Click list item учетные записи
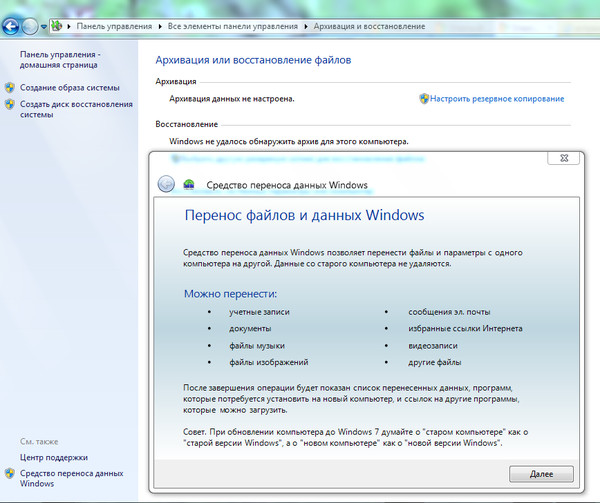Viewport: 600px width, 503px height. coord(259,312)
